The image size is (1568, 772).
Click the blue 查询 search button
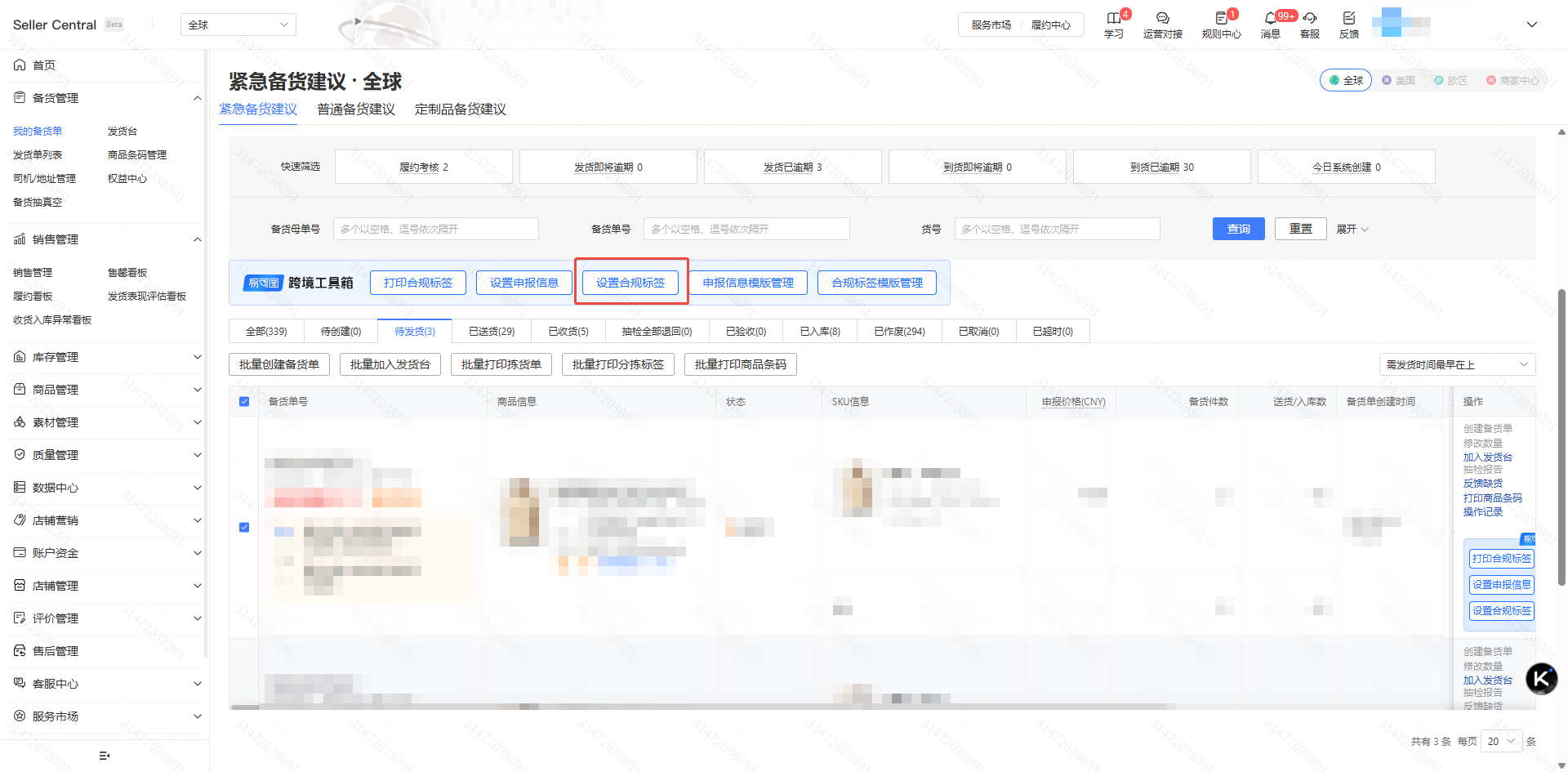click(1238, 229)
